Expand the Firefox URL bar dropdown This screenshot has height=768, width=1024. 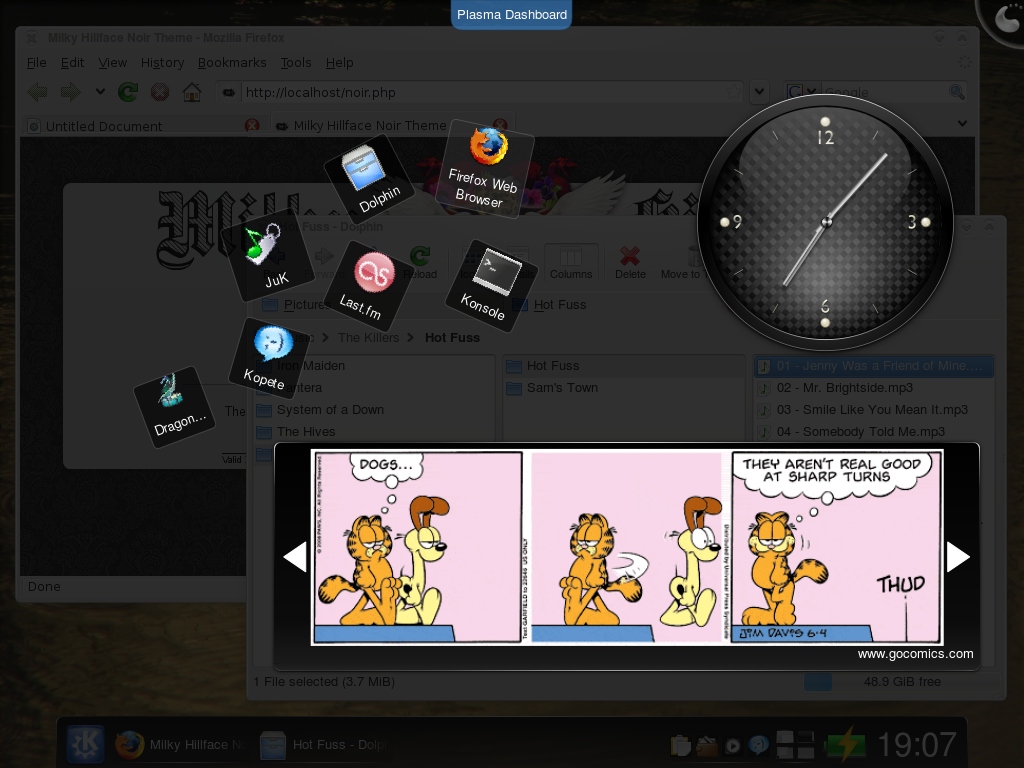coord(759,92)
